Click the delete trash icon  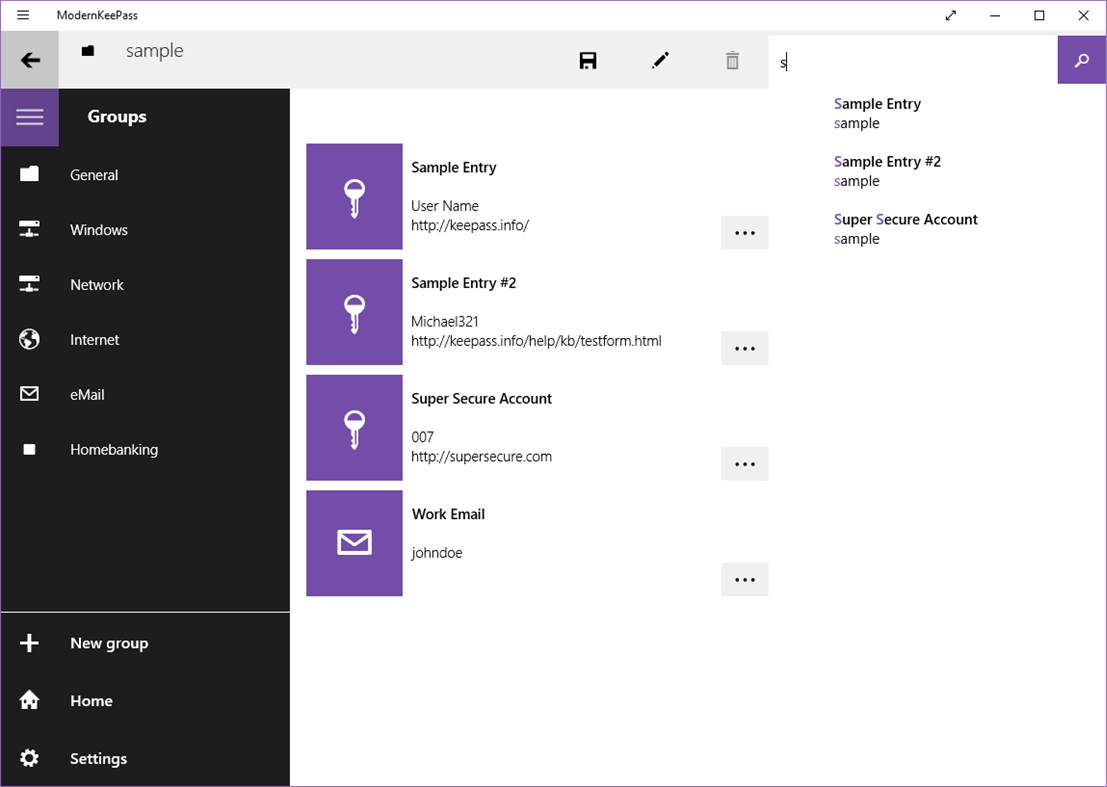click(732, 60)
